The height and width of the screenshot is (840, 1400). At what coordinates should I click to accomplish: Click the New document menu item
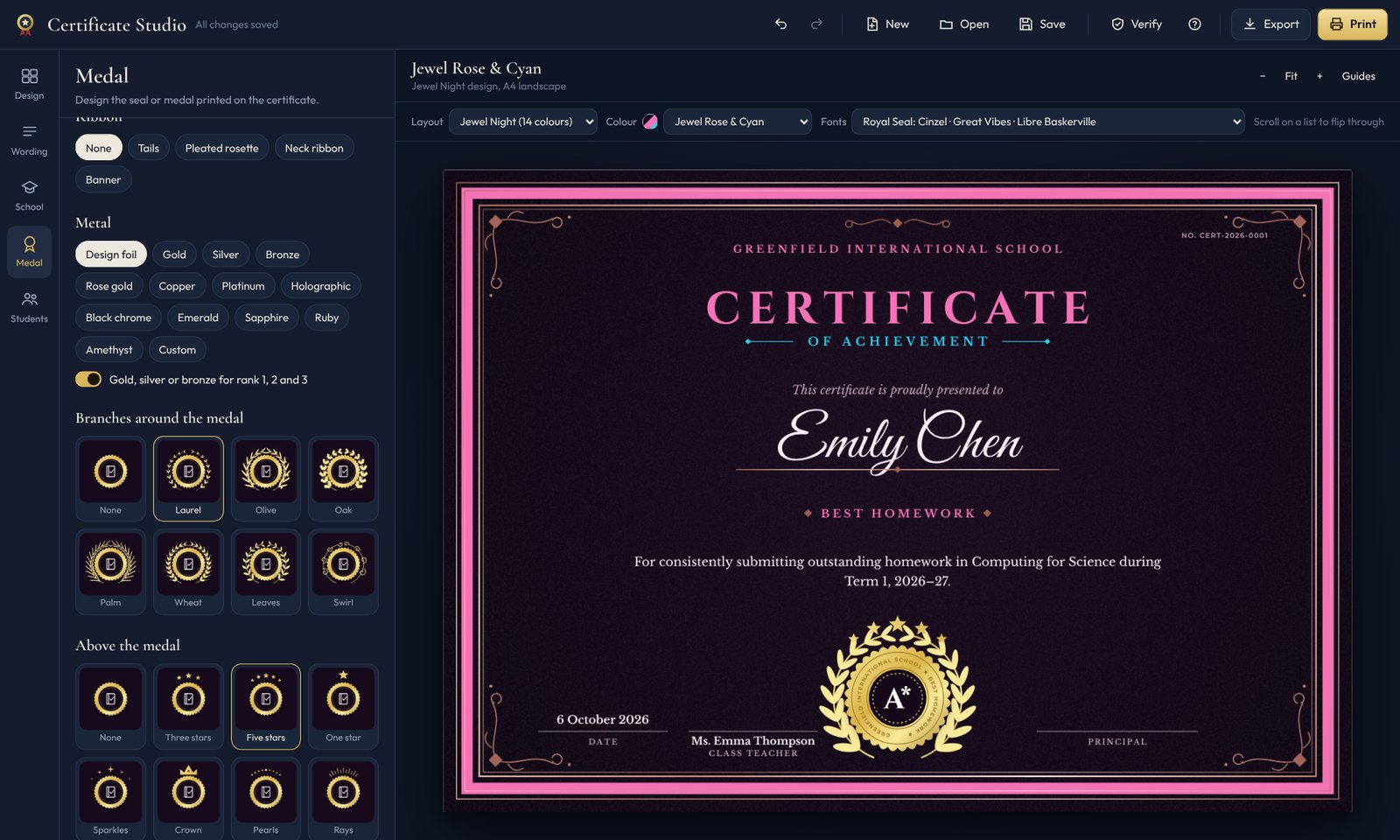click(887, 24)
